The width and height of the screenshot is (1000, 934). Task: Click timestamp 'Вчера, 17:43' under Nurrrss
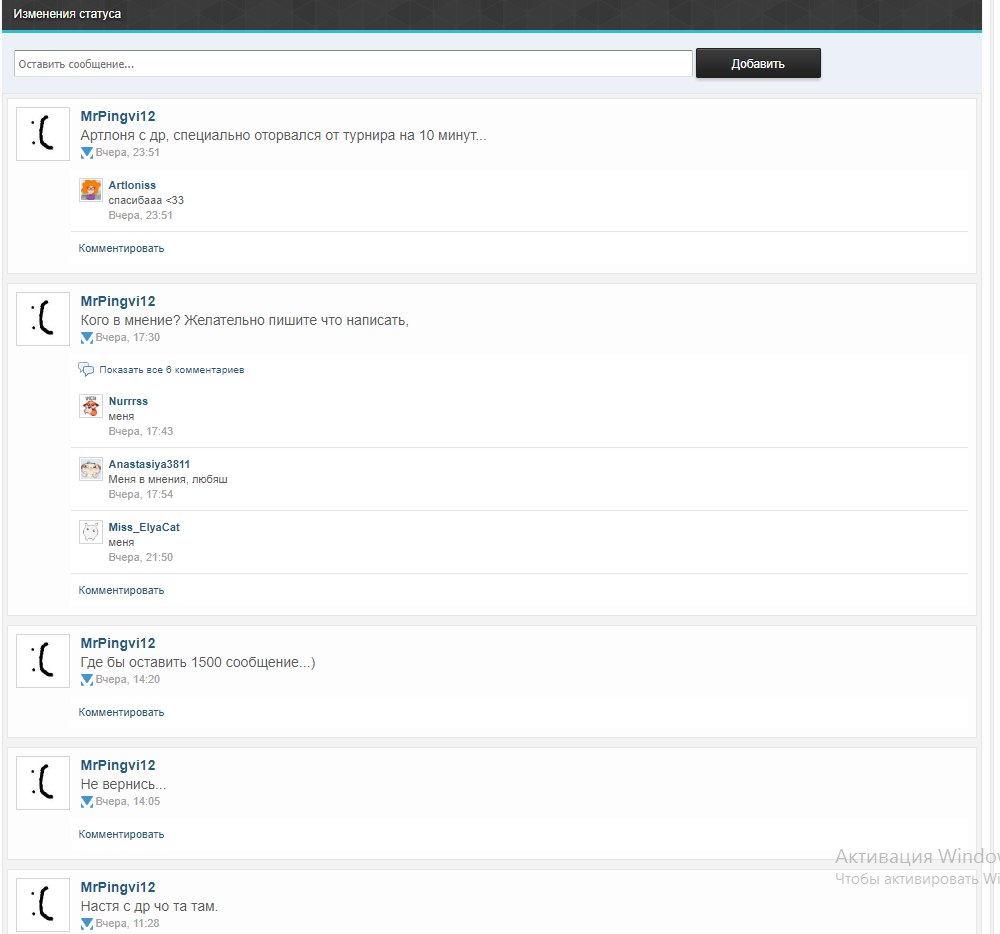140,431
